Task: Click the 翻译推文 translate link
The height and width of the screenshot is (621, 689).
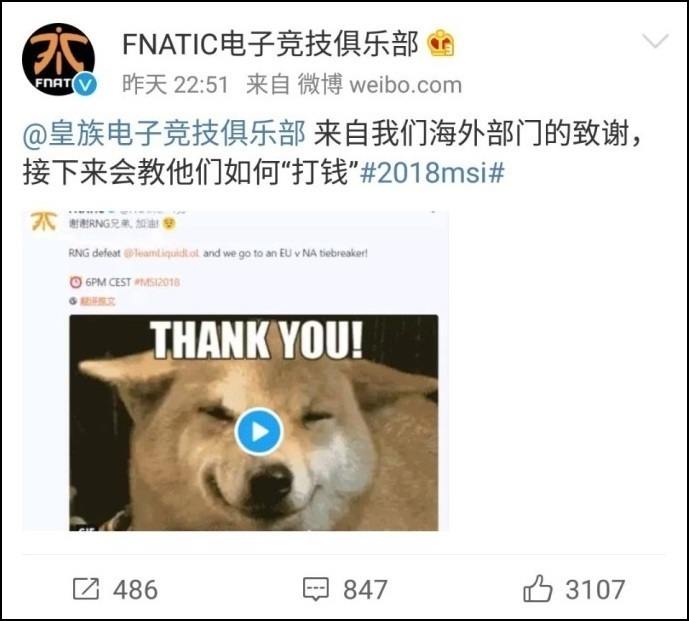Action: coord(98,301)
